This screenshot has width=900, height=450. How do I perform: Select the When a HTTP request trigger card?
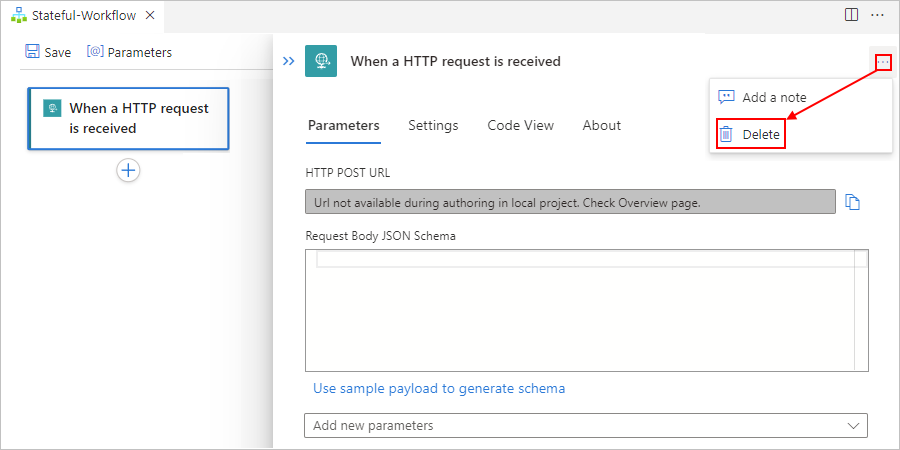pos(128,118)
